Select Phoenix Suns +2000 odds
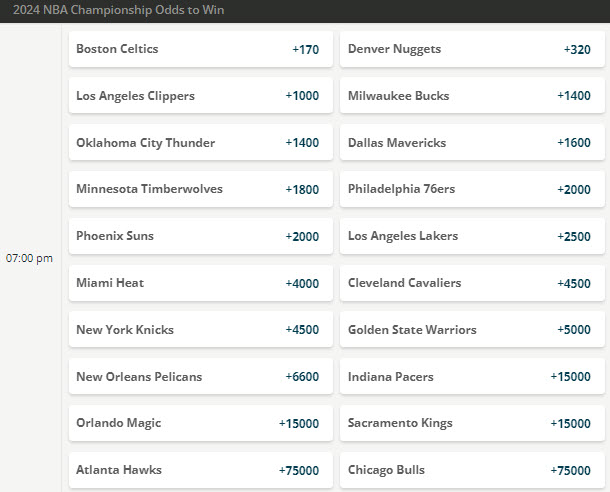 (201, 236)
